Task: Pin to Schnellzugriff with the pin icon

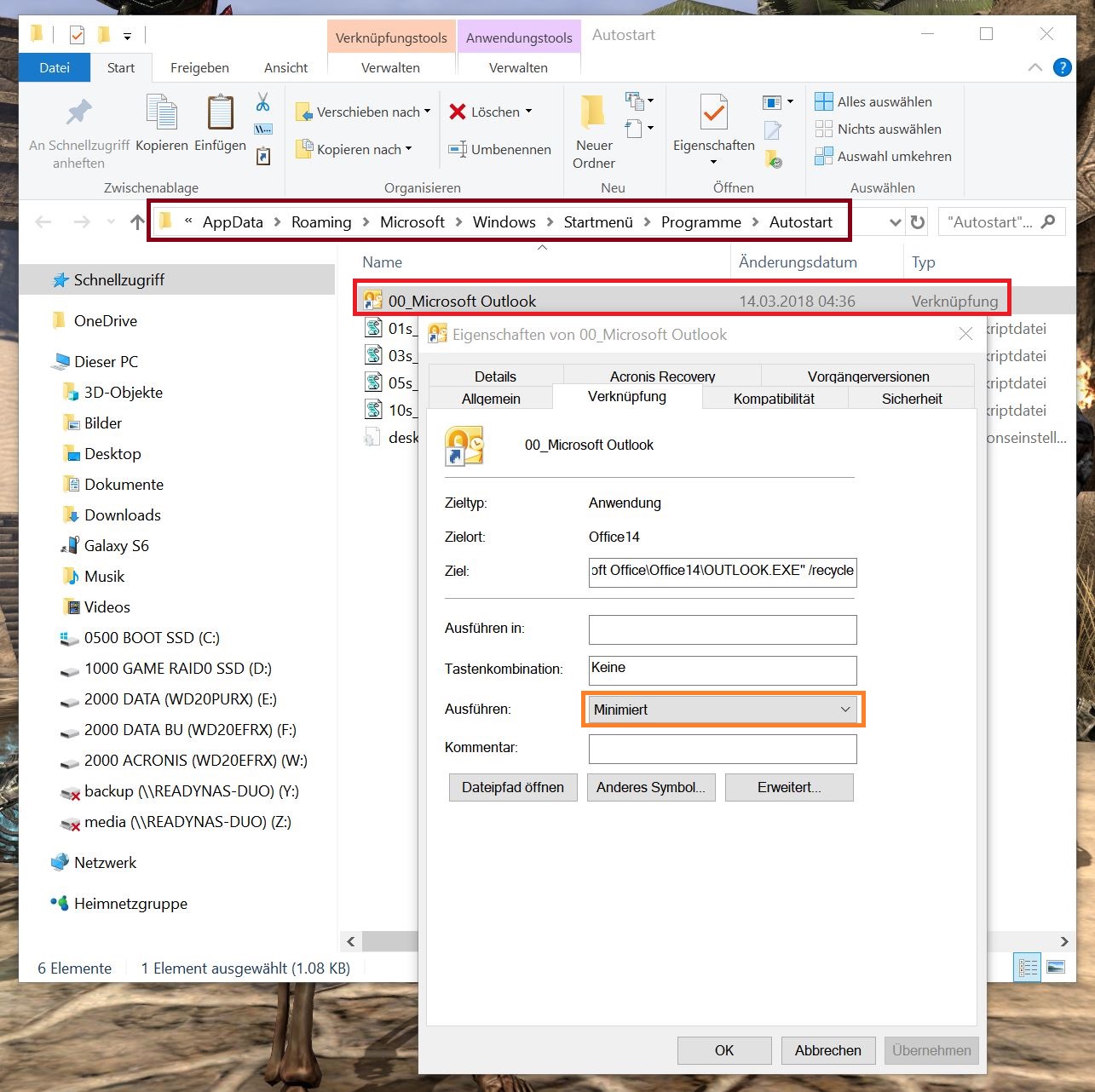Action: pyautogui.click(x=78, y=112)
